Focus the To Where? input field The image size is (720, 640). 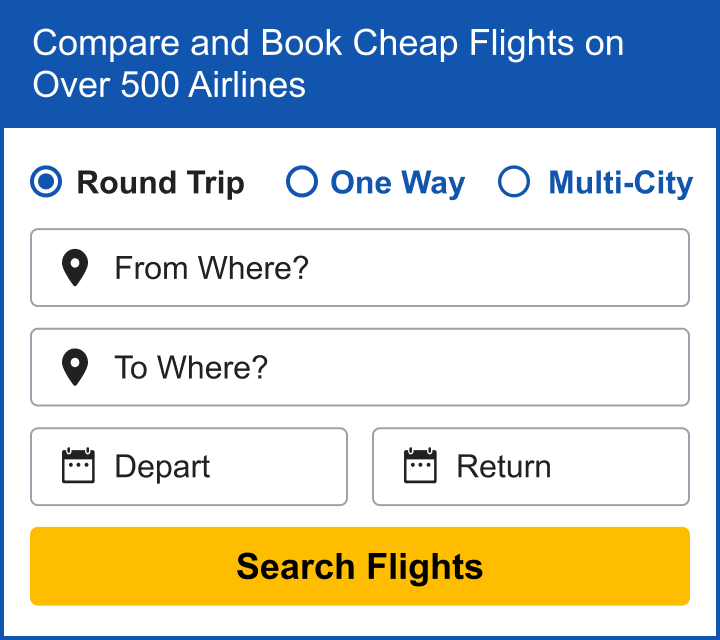point(360,367)
